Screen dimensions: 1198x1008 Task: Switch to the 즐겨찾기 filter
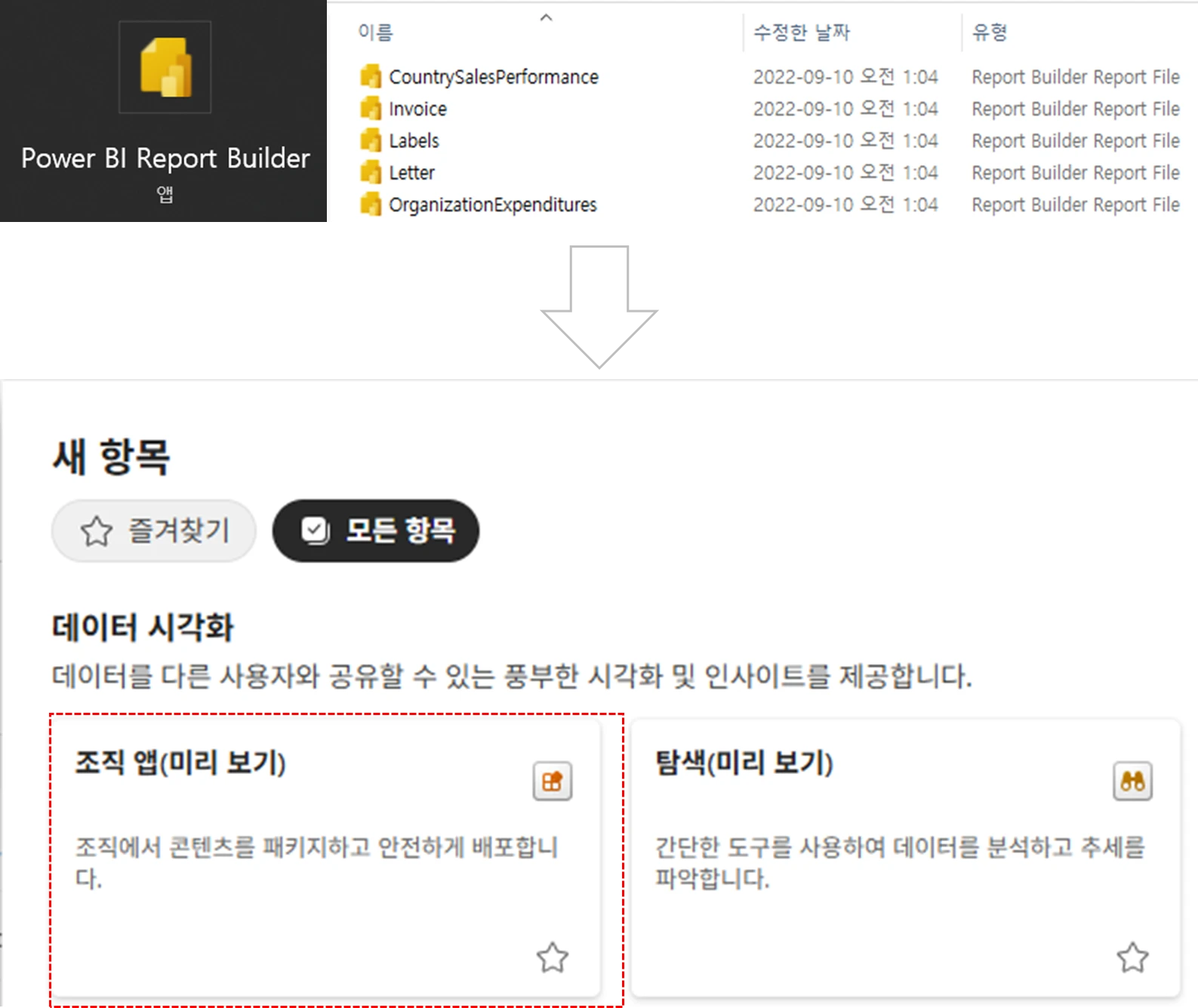coord(154,531)
